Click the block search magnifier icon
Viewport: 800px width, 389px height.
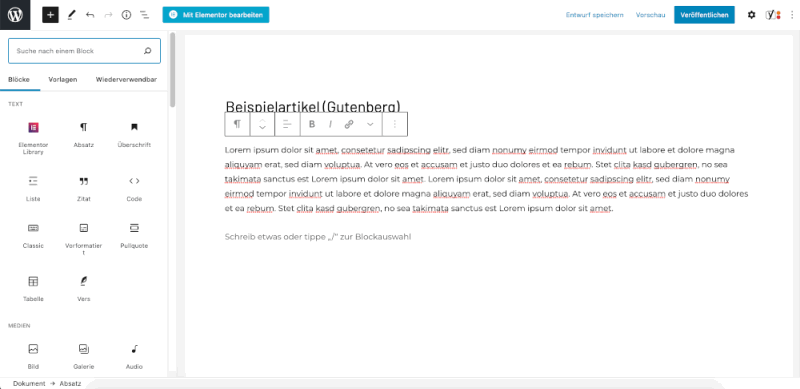coord(147,51)
